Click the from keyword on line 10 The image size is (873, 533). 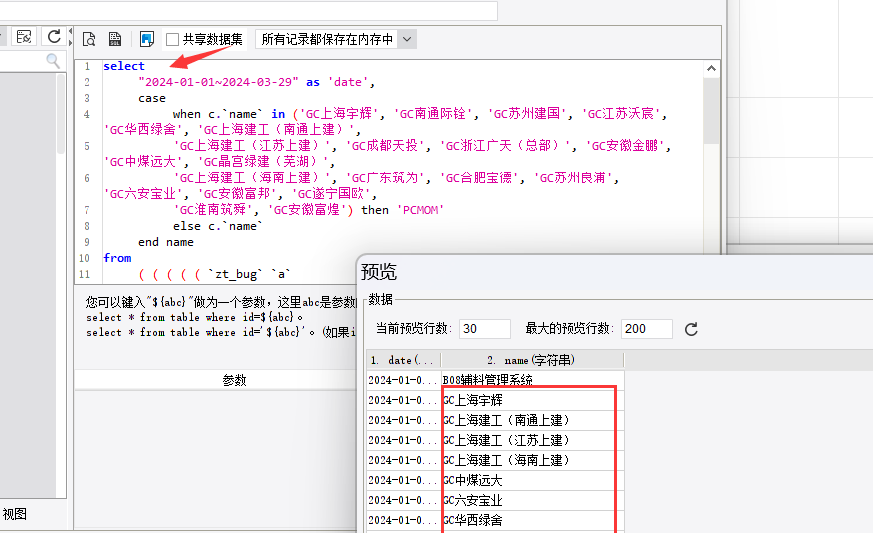click(117, 258)
